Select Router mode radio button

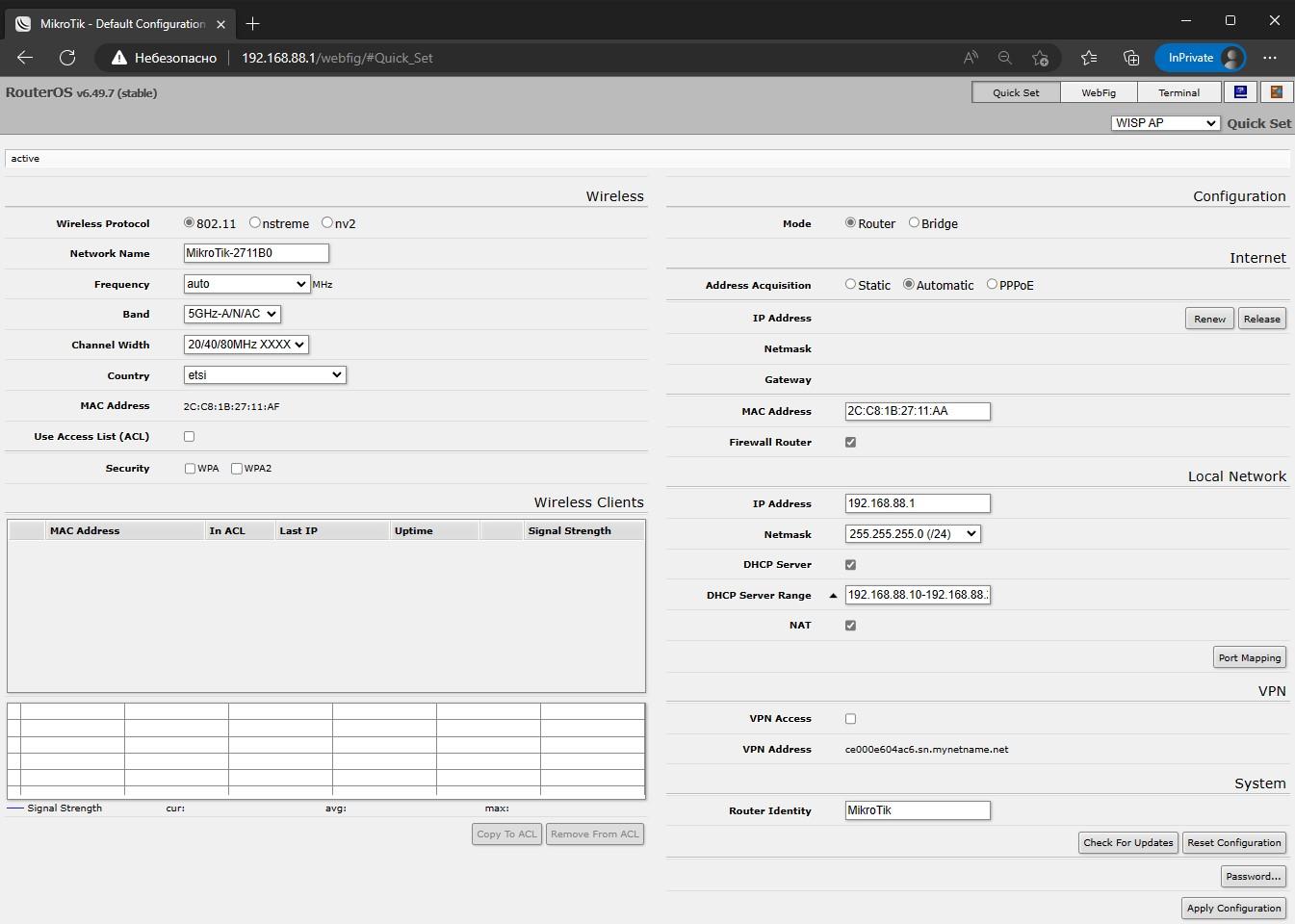(850, 222)
